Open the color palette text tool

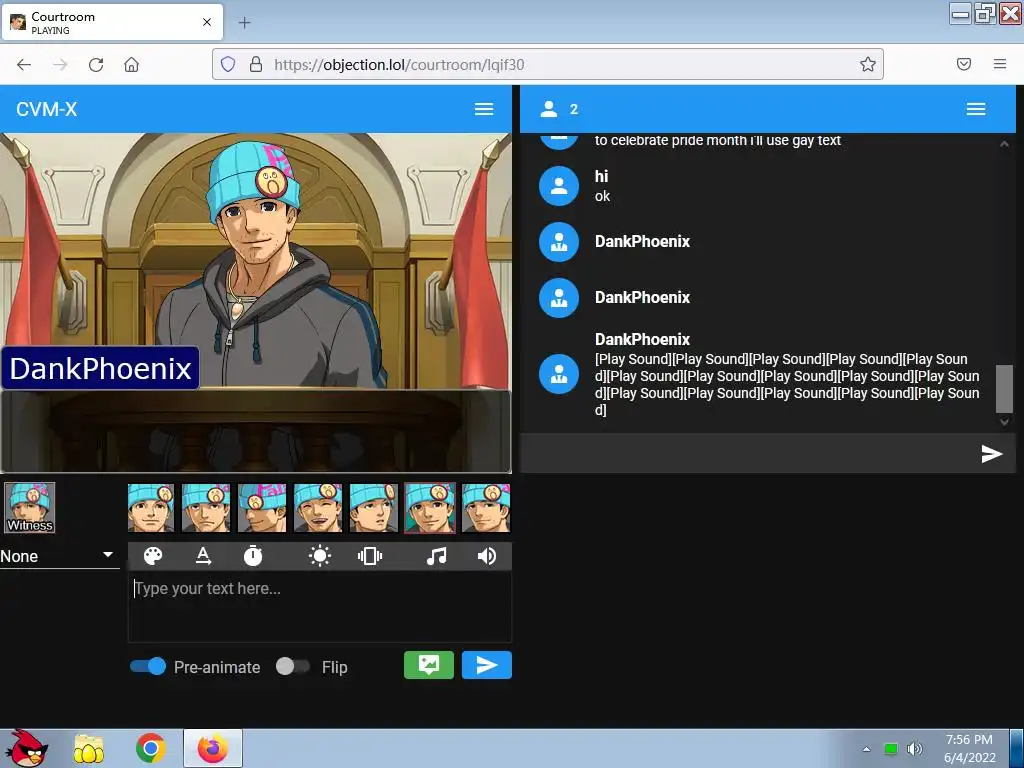coord(153,556)
